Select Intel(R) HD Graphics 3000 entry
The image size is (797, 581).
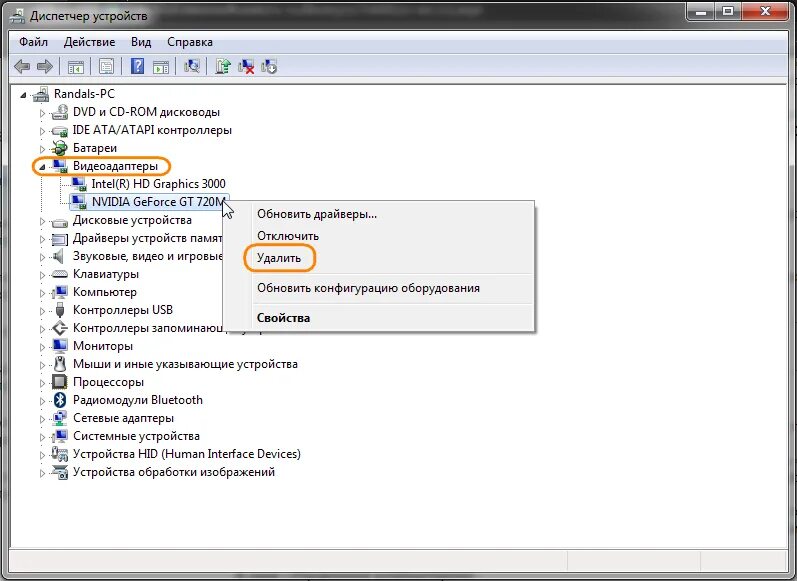point(158,184)
